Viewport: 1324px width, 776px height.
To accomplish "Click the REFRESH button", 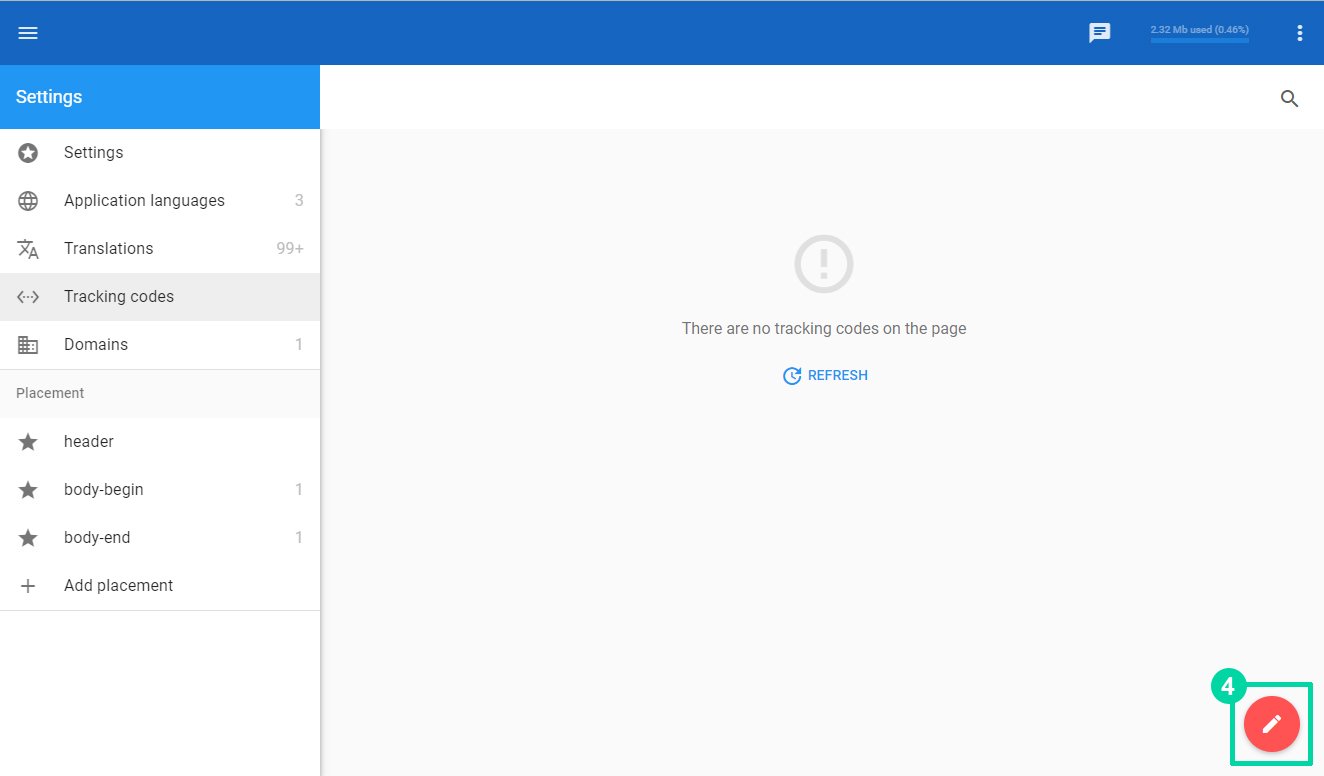I will point(825,376).
